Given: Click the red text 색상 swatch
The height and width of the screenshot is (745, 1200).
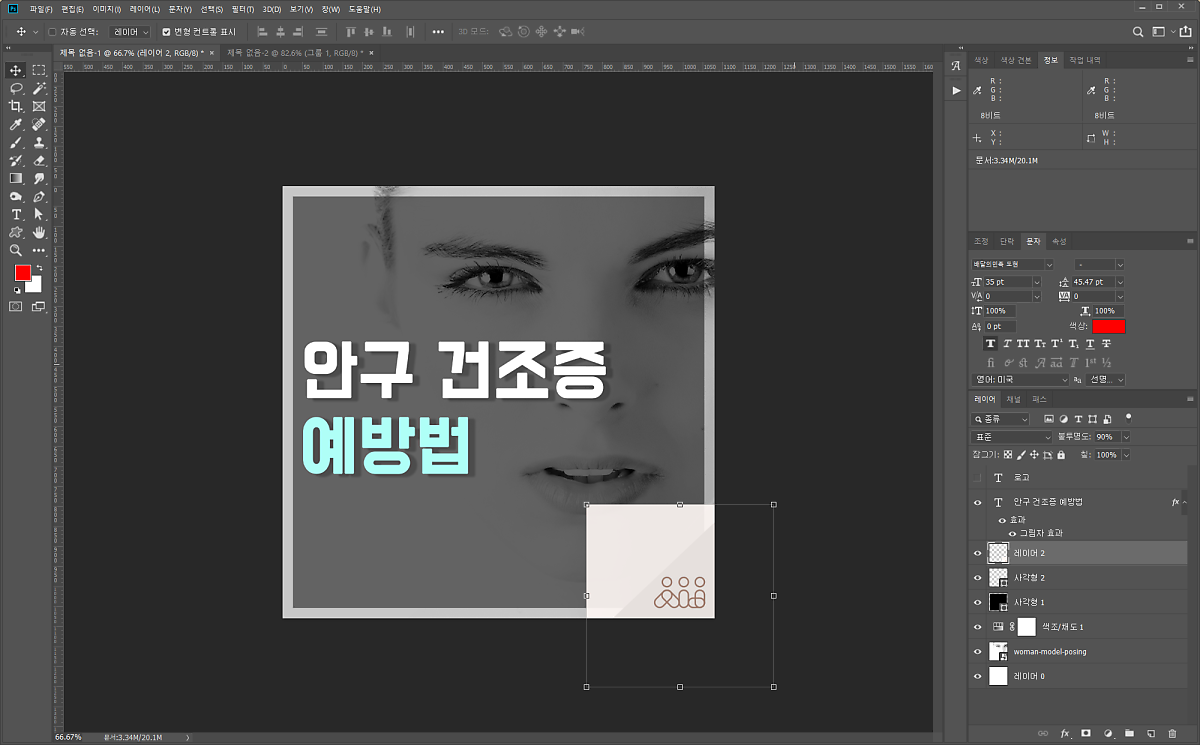Looking at the screenshot, I should [x=1109, y=326].
